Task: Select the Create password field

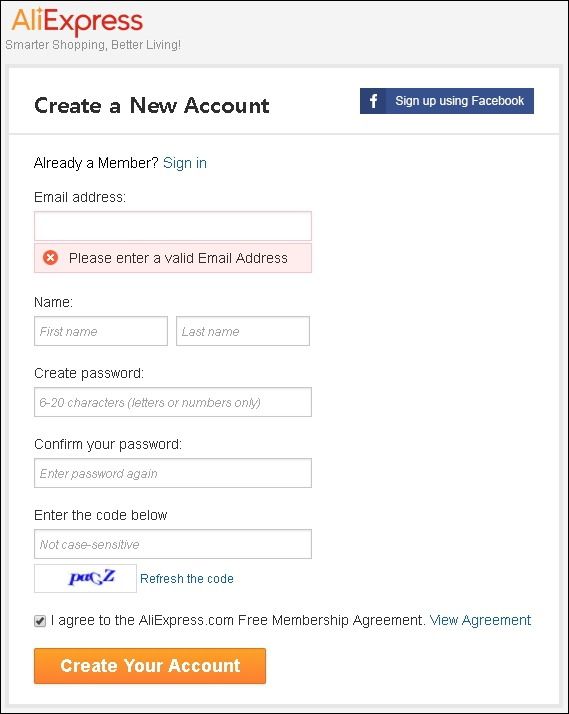Action: (173, 402)
